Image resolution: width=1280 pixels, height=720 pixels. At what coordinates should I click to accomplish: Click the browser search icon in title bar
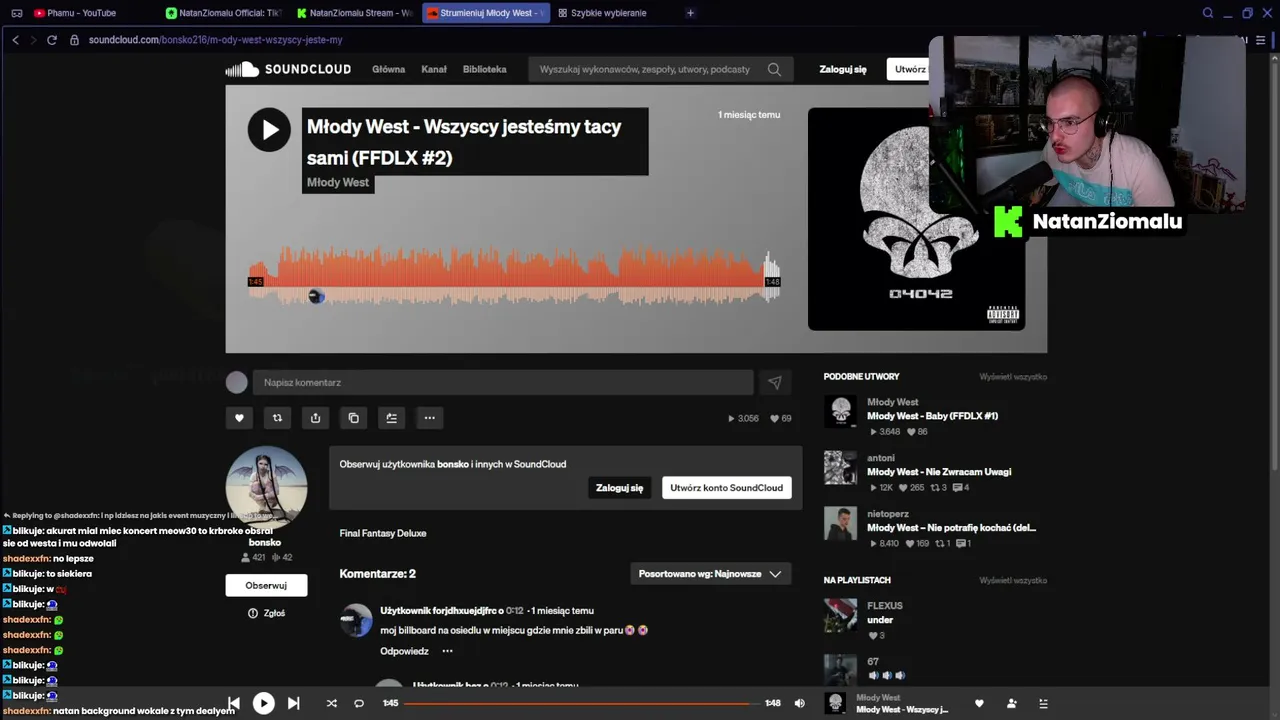pyautogui.click(x=1208, y=13)
